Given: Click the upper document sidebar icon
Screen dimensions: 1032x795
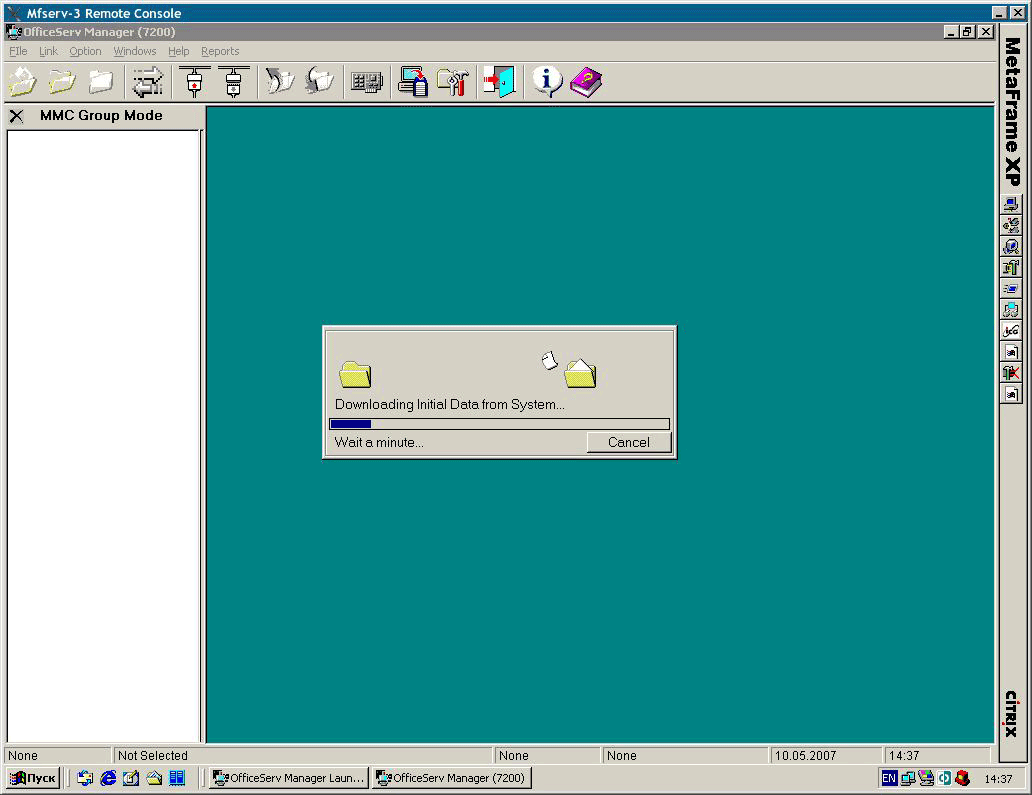Looking at the screenshot, I should click(x=1012, y=351).
